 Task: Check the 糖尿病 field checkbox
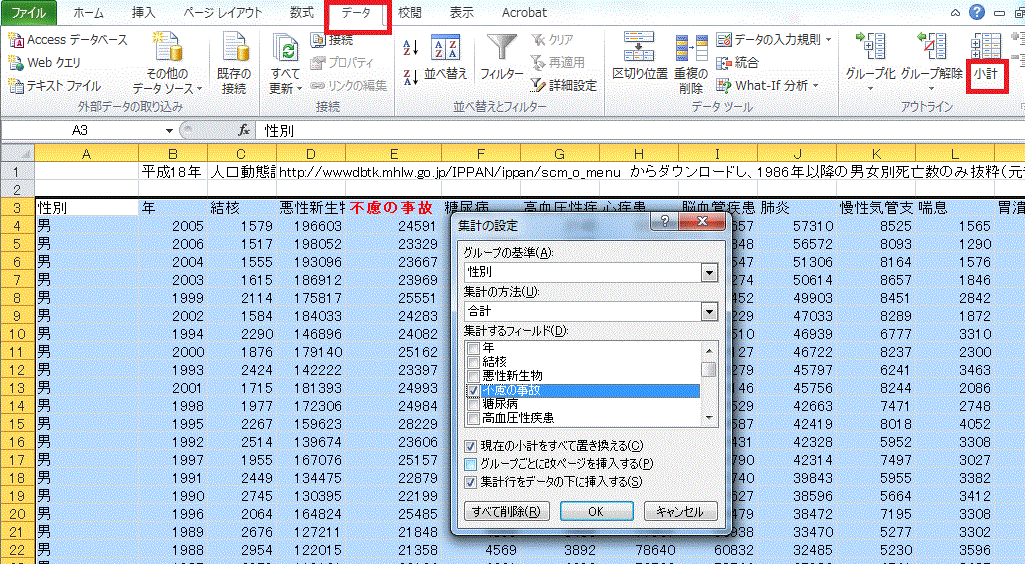tap(474, 404)
